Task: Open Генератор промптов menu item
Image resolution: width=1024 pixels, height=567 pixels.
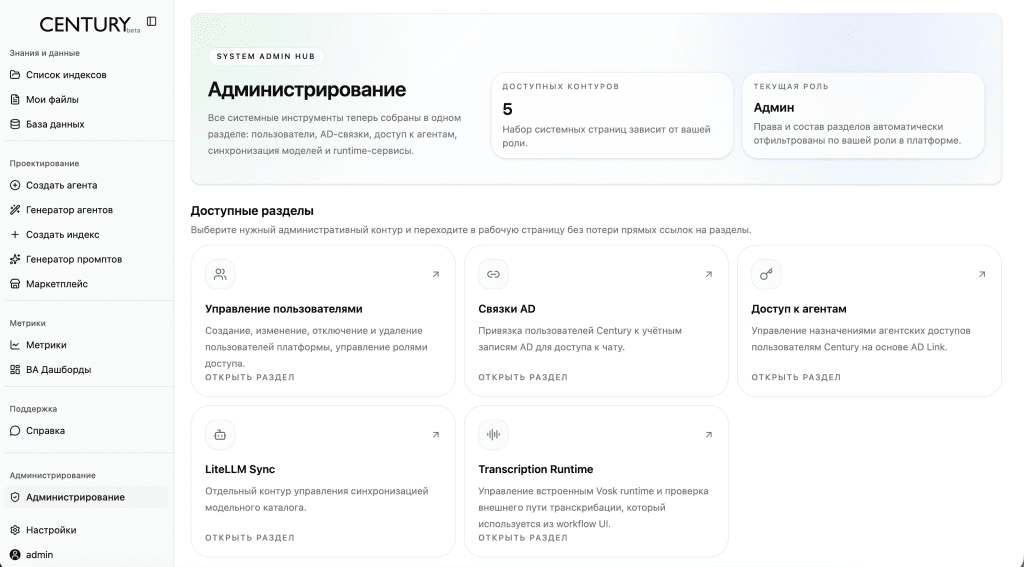Action: [86, 259]
